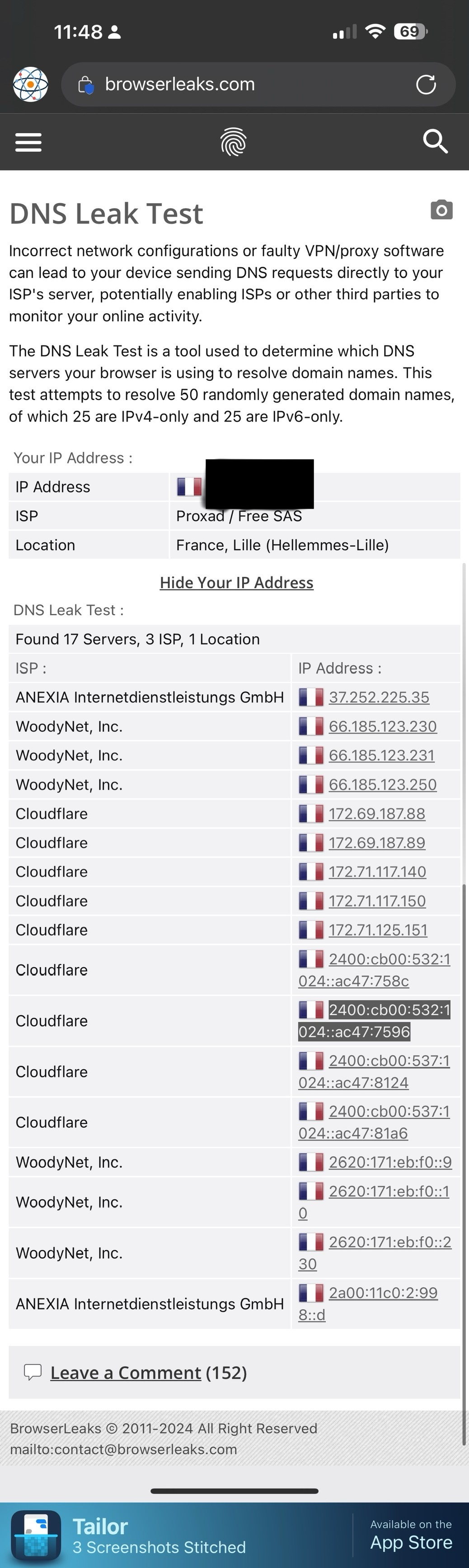Reload the page with refresh icon

click(426, 84)
